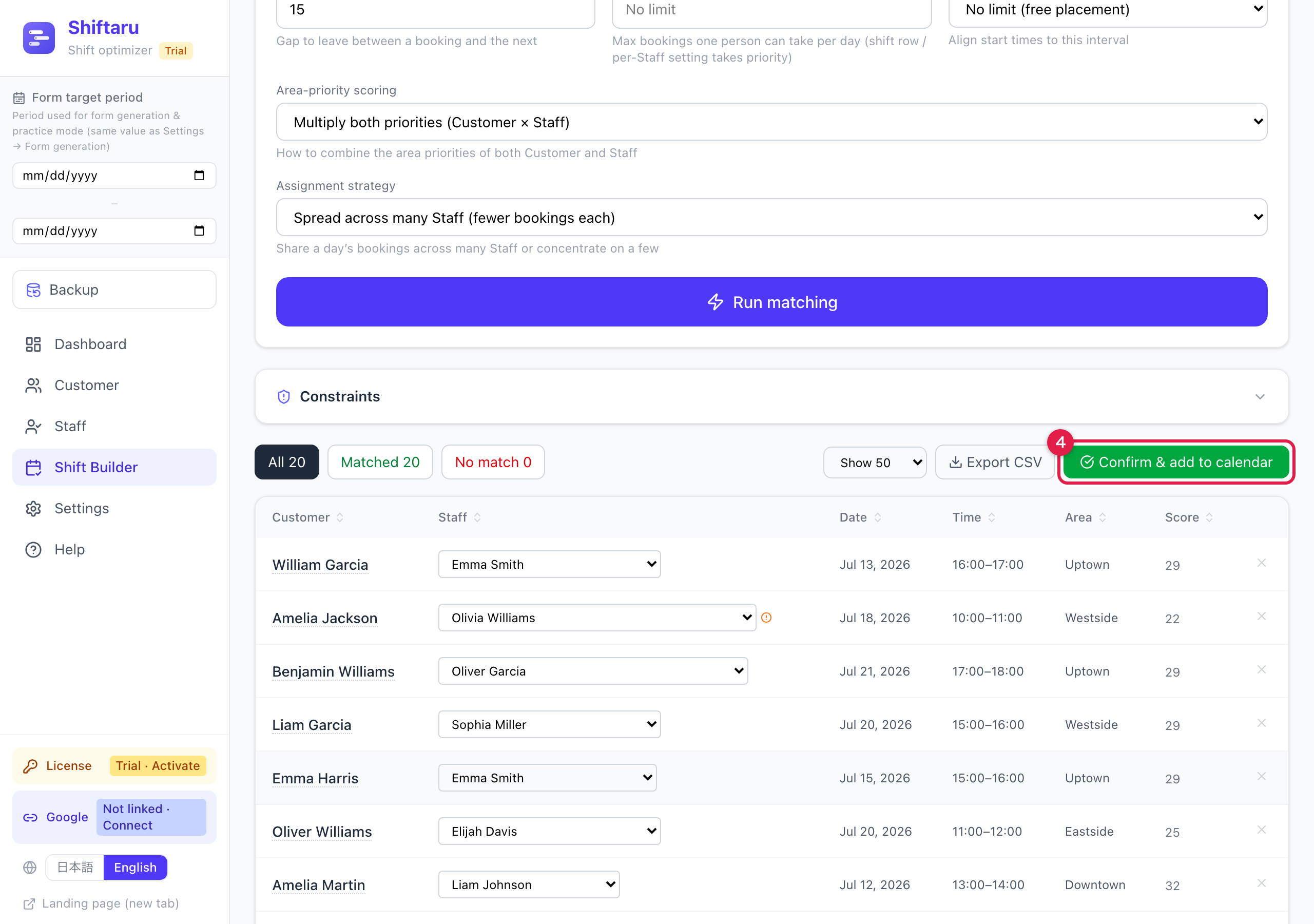
Task: Confirm & add to calendar
Action: [1176, 462]
